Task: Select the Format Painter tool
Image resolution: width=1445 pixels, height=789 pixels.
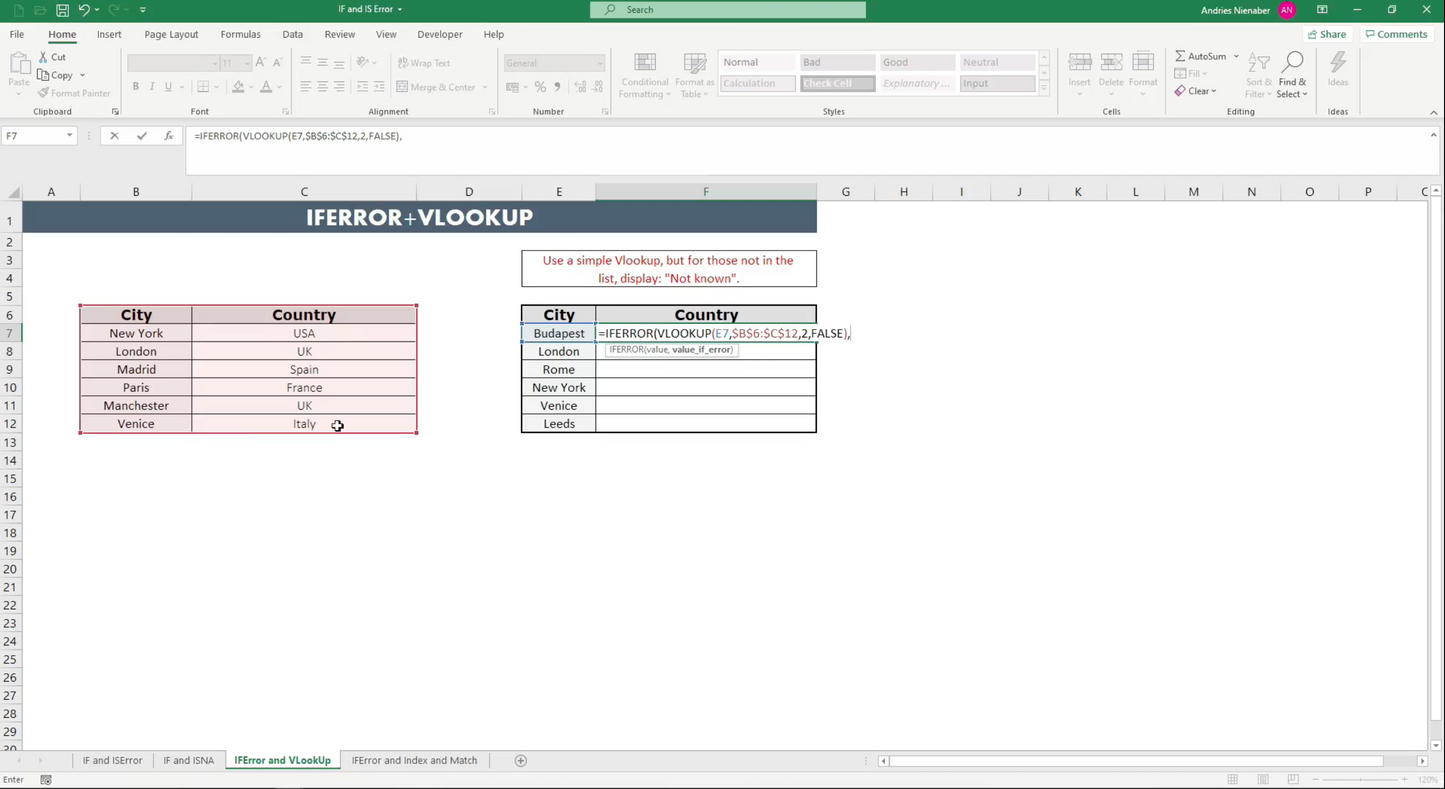Action: pos(74,92)
